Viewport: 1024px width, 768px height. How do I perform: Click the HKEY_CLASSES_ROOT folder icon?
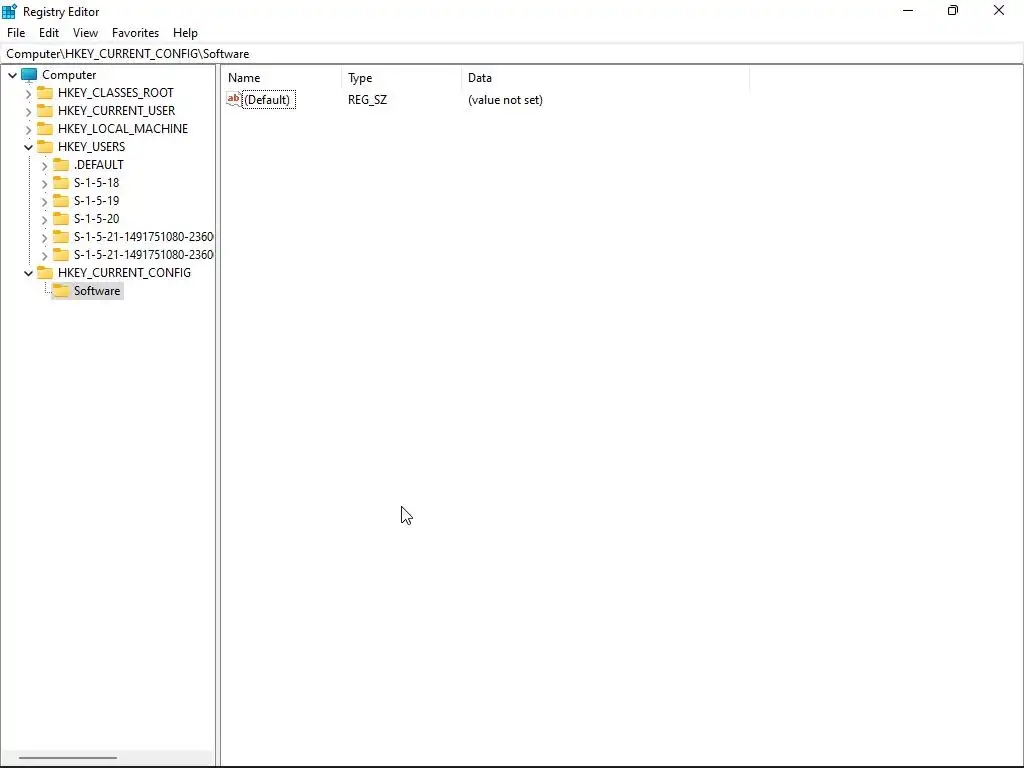45,93
